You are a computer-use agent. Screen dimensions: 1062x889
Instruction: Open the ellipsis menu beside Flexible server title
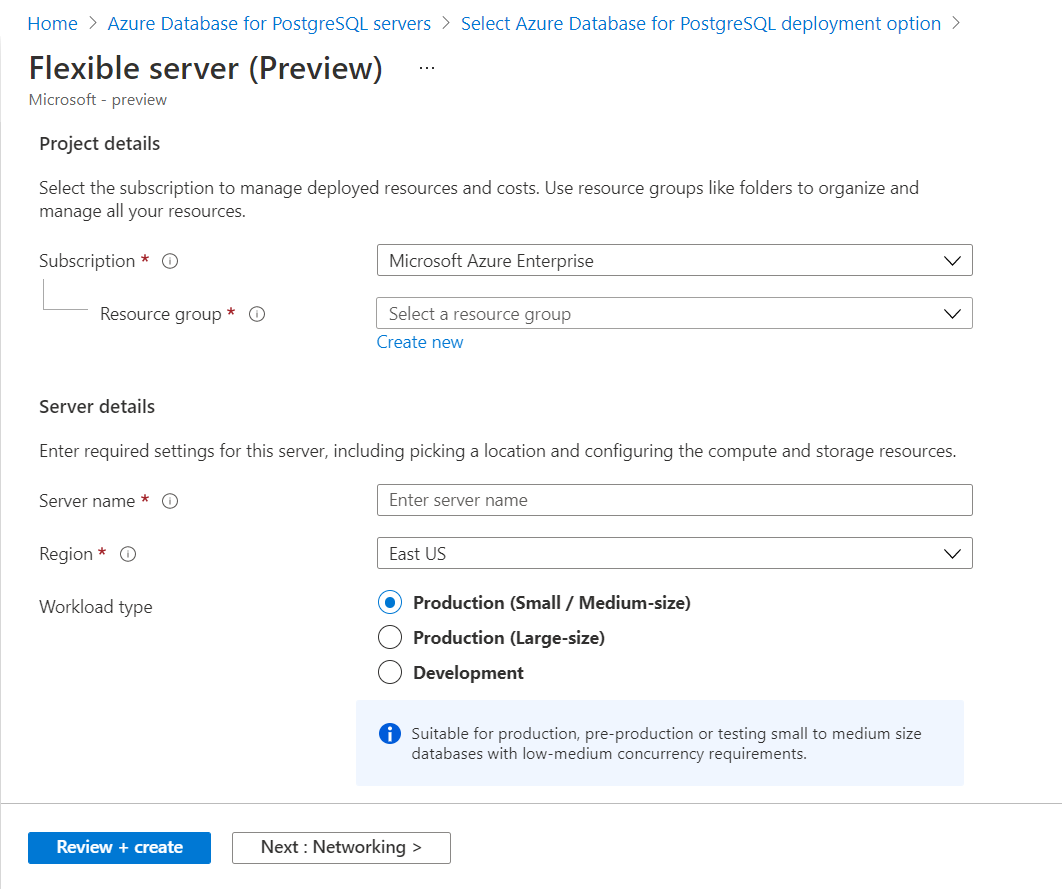[427, 68]
